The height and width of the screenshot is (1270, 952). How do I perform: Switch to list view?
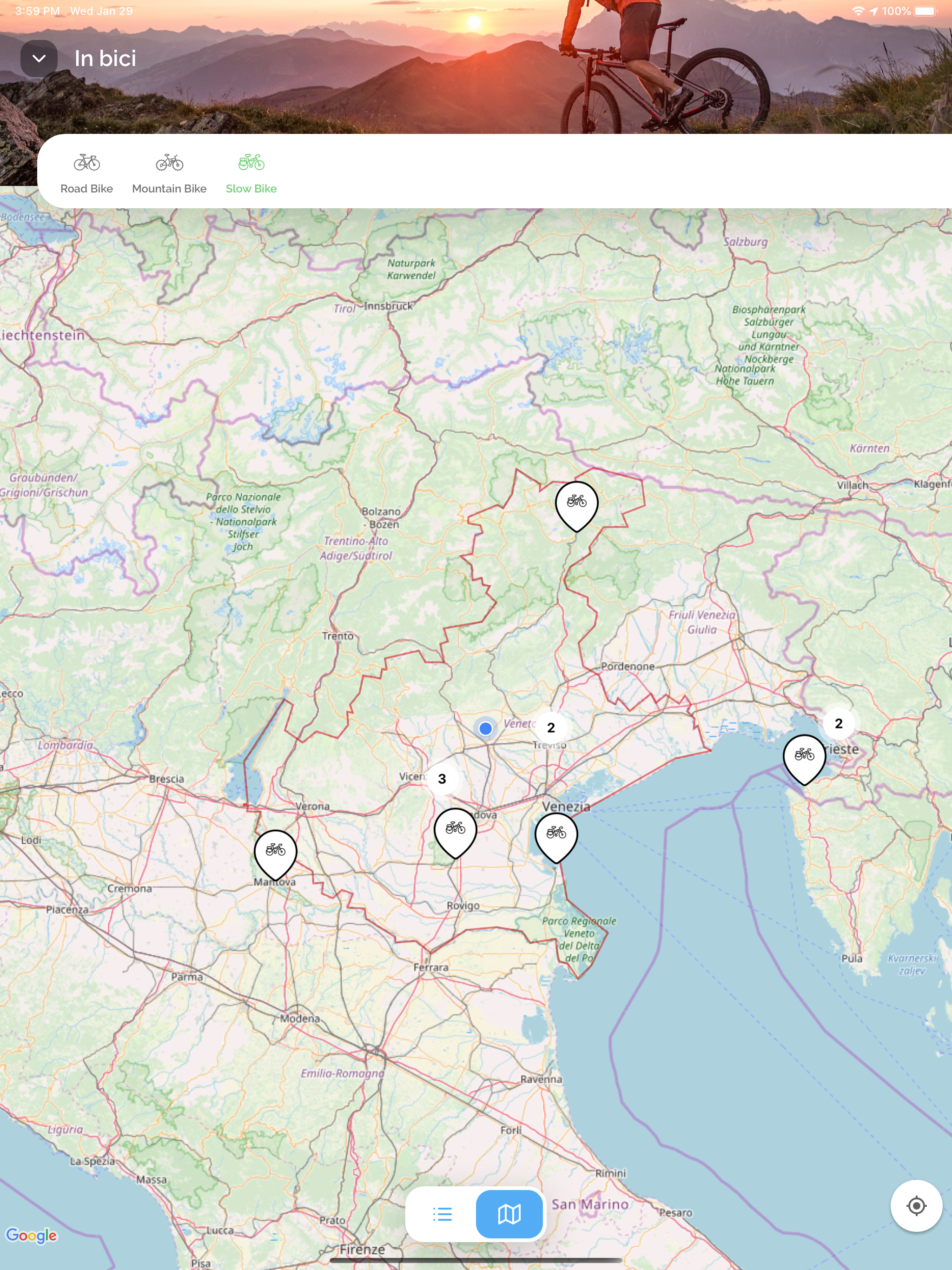point(442,1214)
